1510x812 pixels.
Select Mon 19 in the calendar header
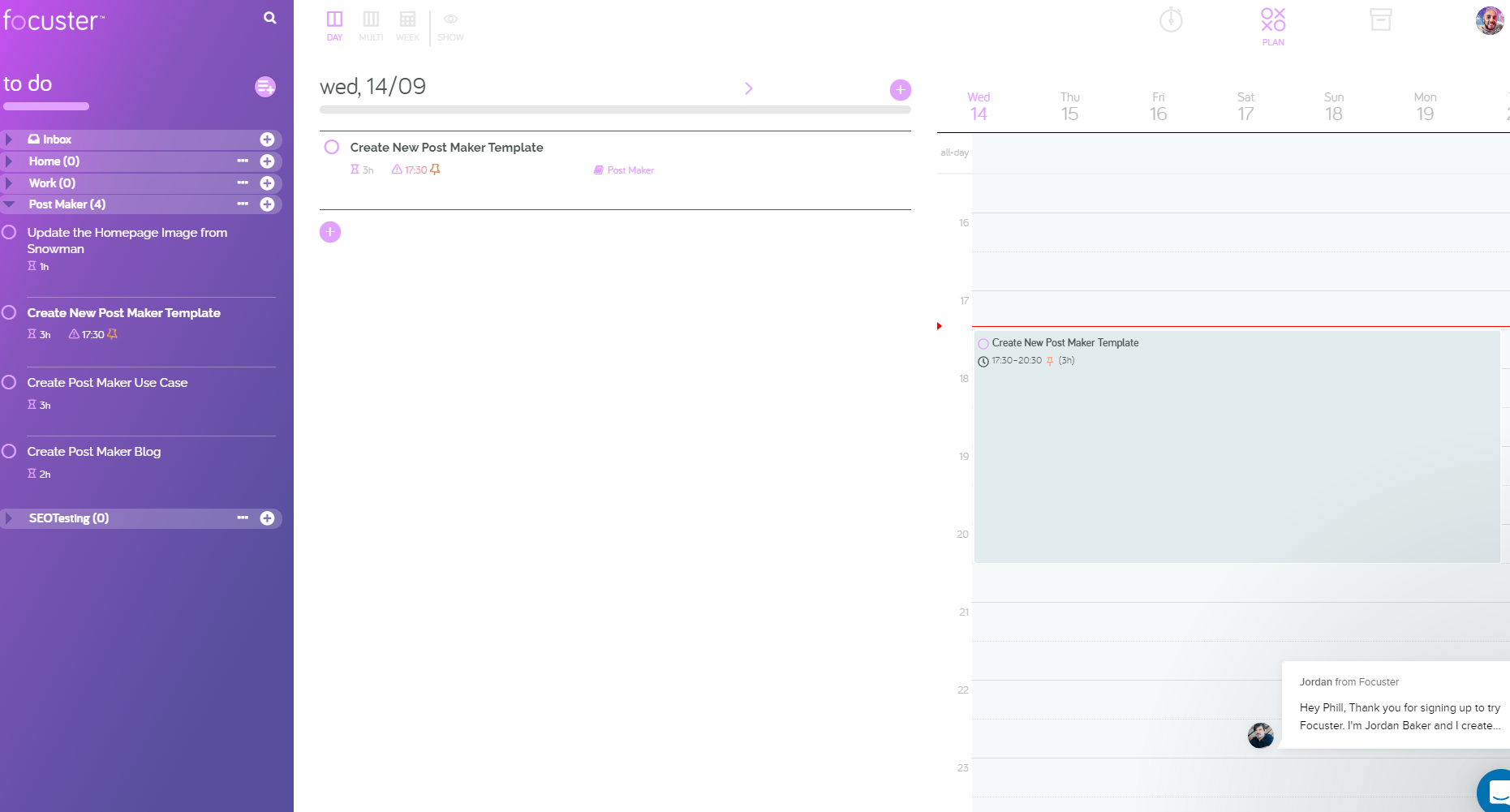point(1426,107)
